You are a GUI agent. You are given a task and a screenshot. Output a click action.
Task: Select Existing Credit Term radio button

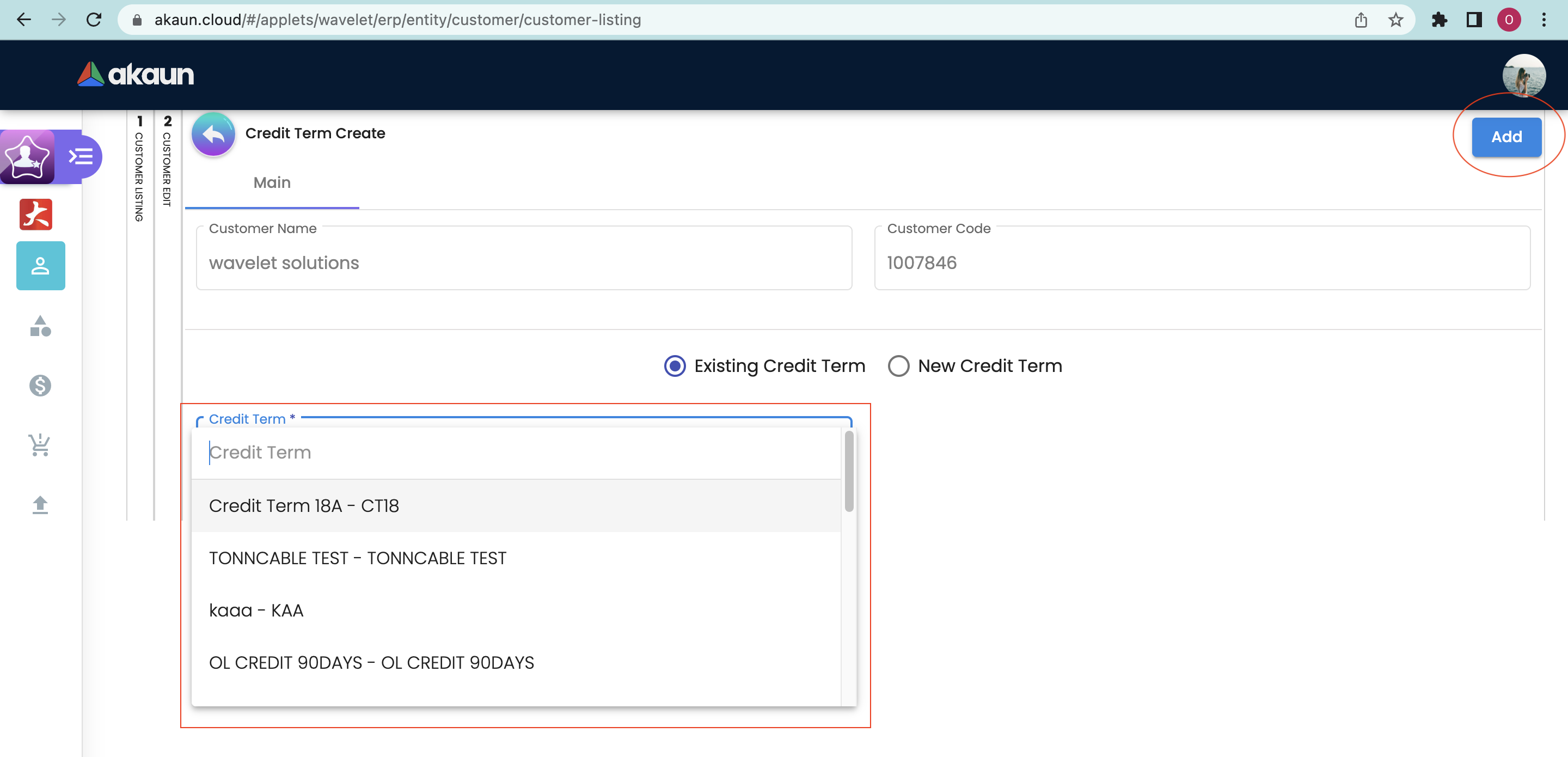[675, 366]
